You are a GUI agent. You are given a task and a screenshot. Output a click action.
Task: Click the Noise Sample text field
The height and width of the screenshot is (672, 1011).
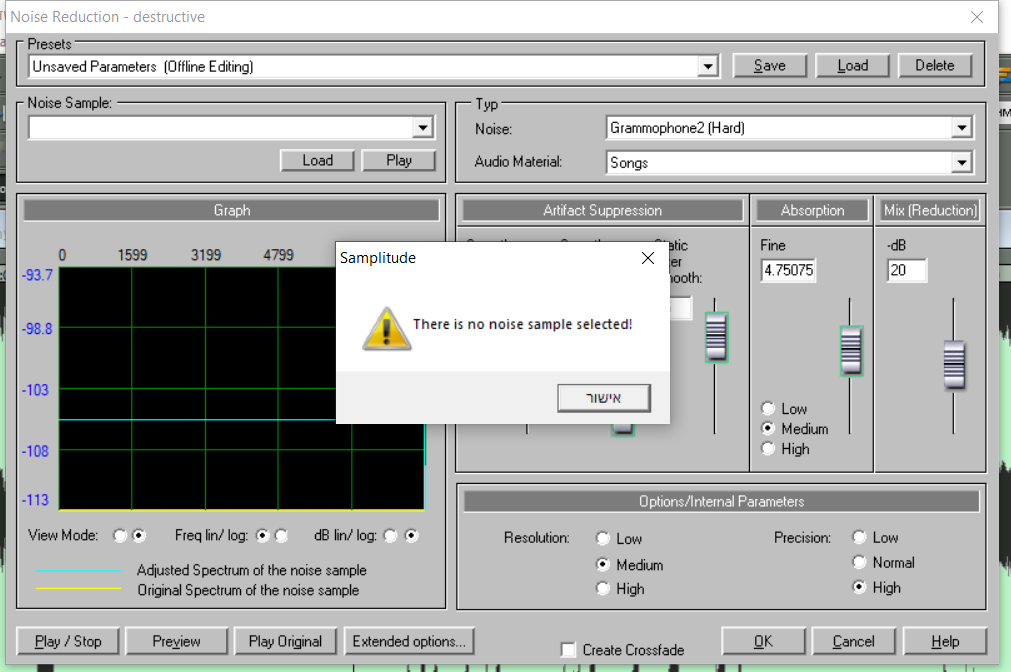coord(221,128)
